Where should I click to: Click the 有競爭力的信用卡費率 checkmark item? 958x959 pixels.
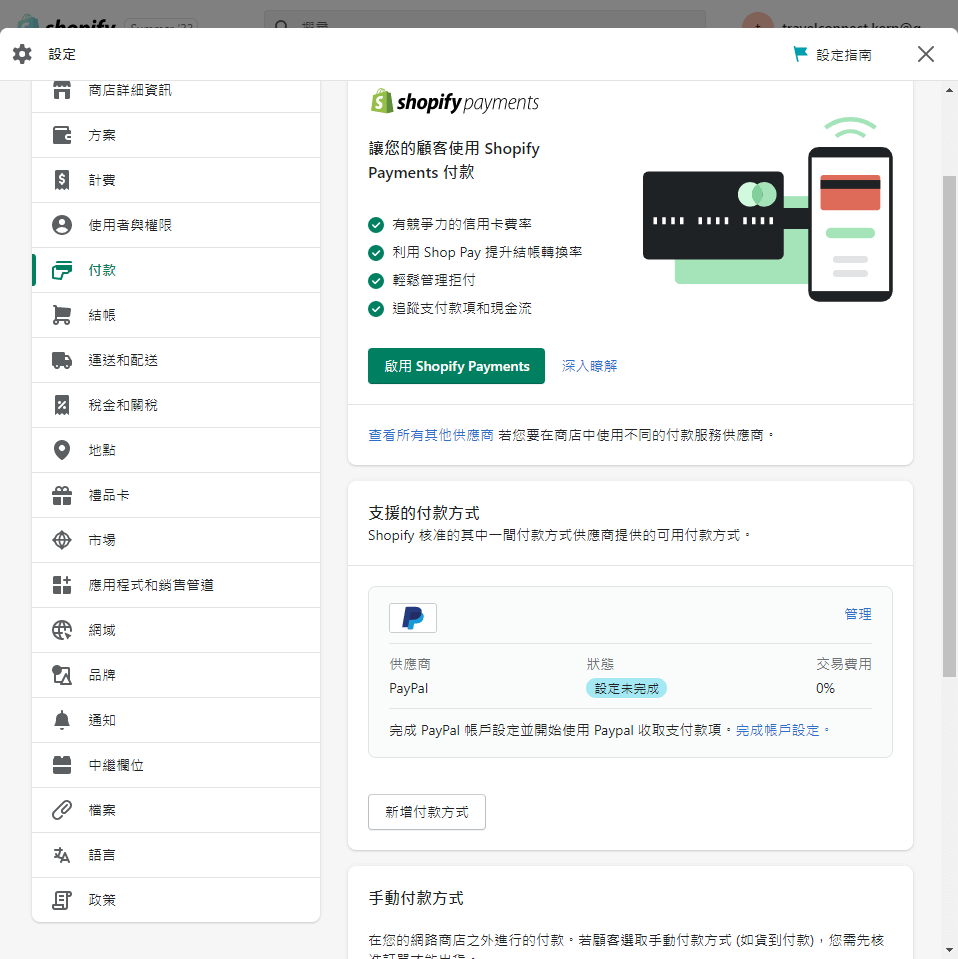tap(450, 224)
